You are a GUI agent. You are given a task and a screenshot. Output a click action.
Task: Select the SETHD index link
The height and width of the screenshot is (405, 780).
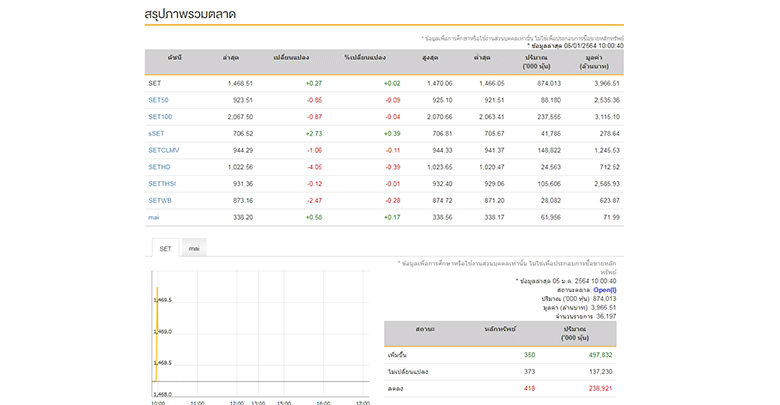(159, 166)
